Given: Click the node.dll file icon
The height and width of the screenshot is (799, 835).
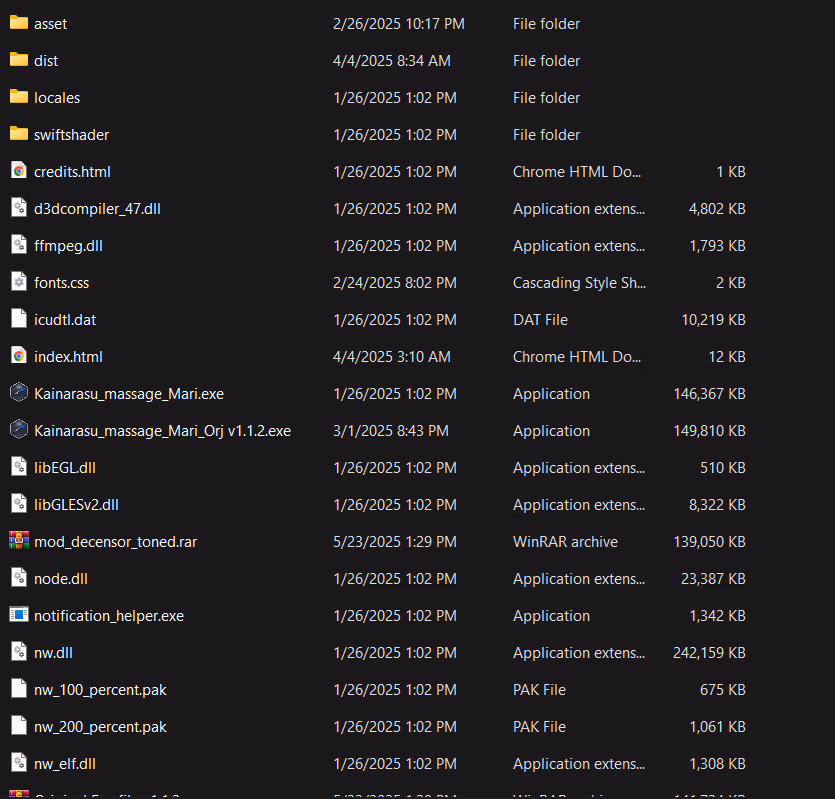Looking at the screenshot, I should tap(19, 578).
